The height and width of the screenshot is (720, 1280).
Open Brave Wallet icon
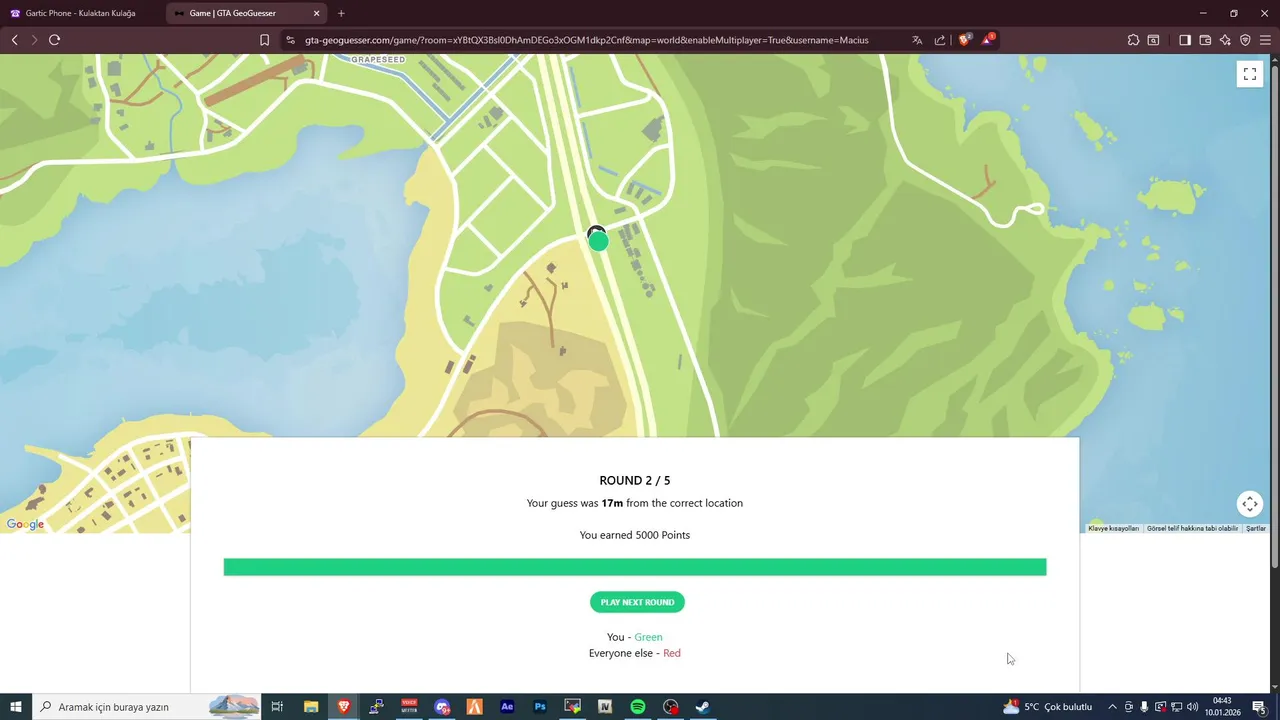point(1205,40)
